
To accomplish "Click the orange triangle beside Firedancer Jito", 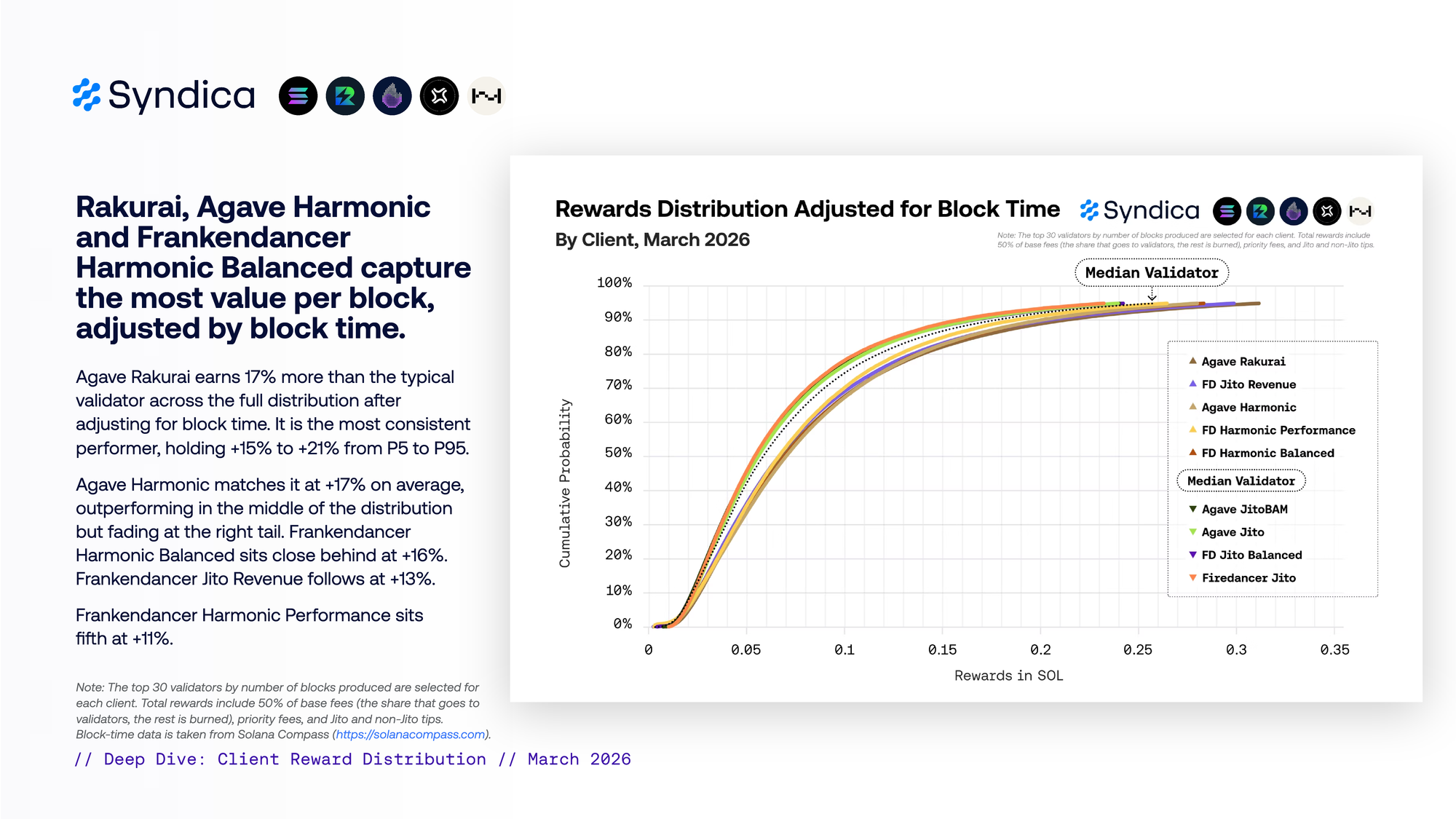I will coord(1192,578).
